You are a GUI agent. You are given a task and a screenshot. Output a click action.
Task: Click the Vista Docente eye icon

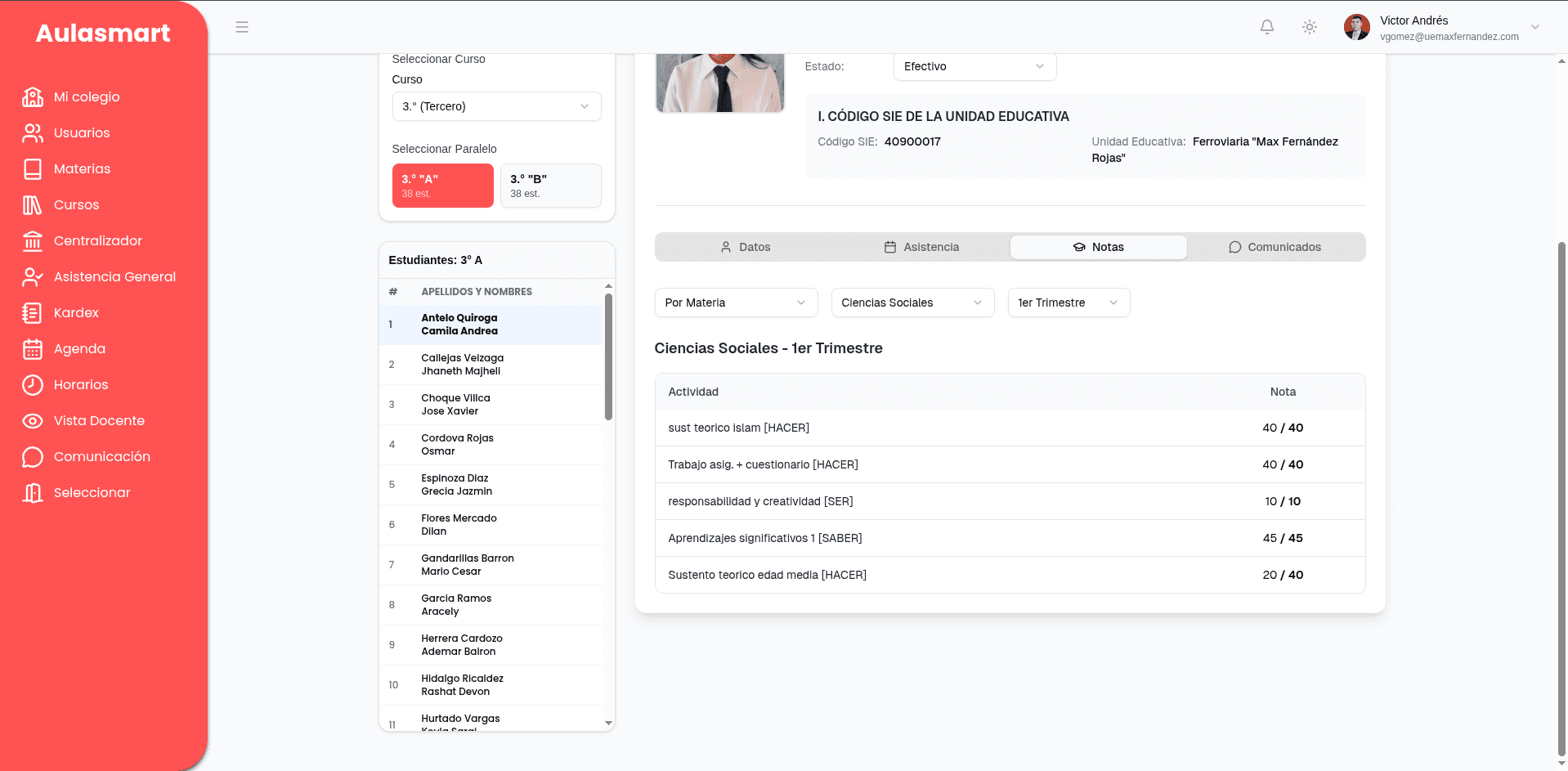click(33, 421)
